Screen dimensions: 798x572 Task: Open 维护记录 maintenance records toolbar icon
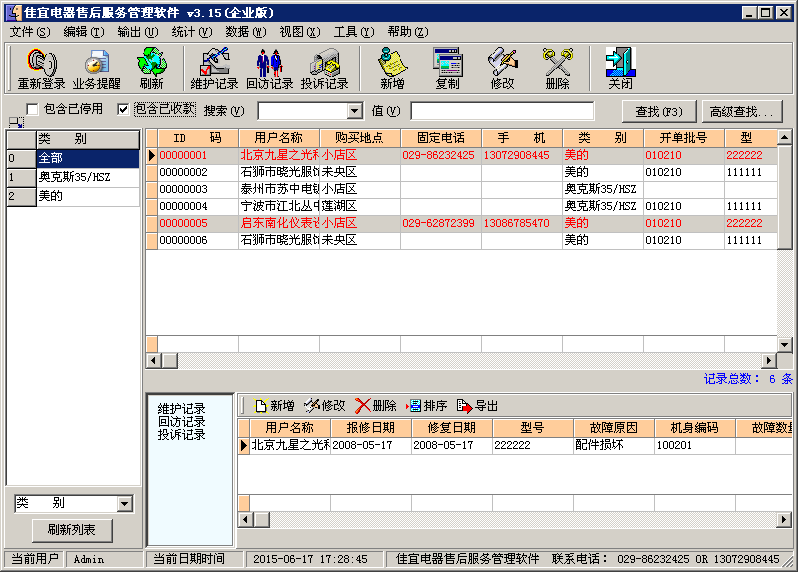point(214,69)
